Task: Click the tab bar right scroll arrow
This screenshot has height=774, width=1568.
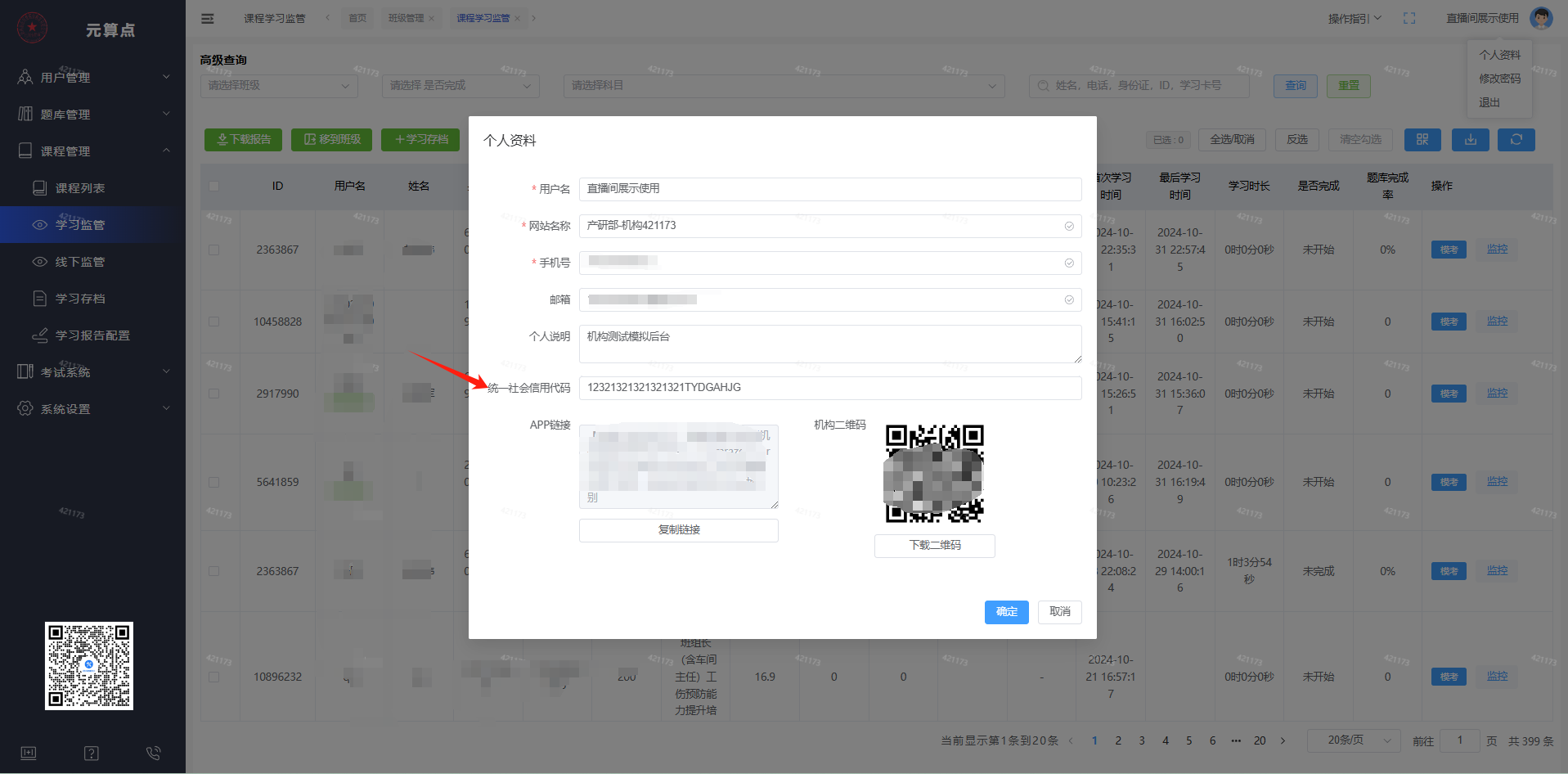Action: pos(534,18)
